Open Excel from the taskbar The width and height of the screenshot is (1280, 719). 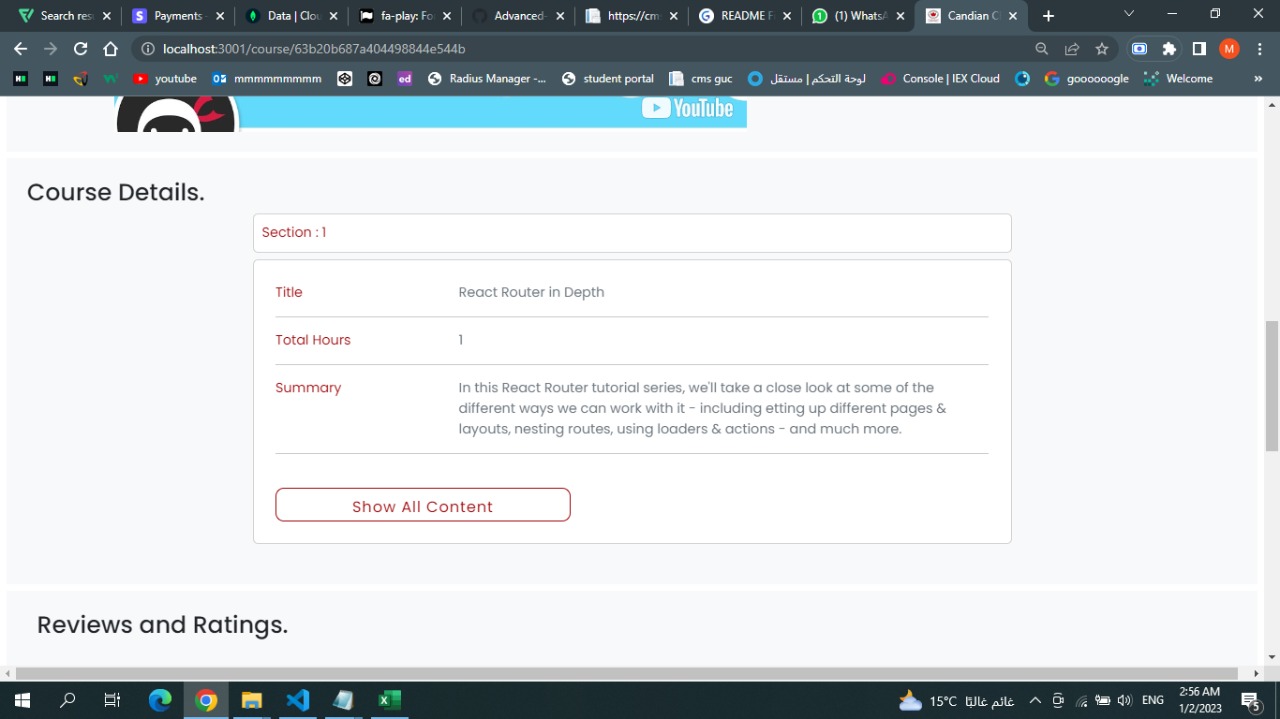click(x=389, y=700)
